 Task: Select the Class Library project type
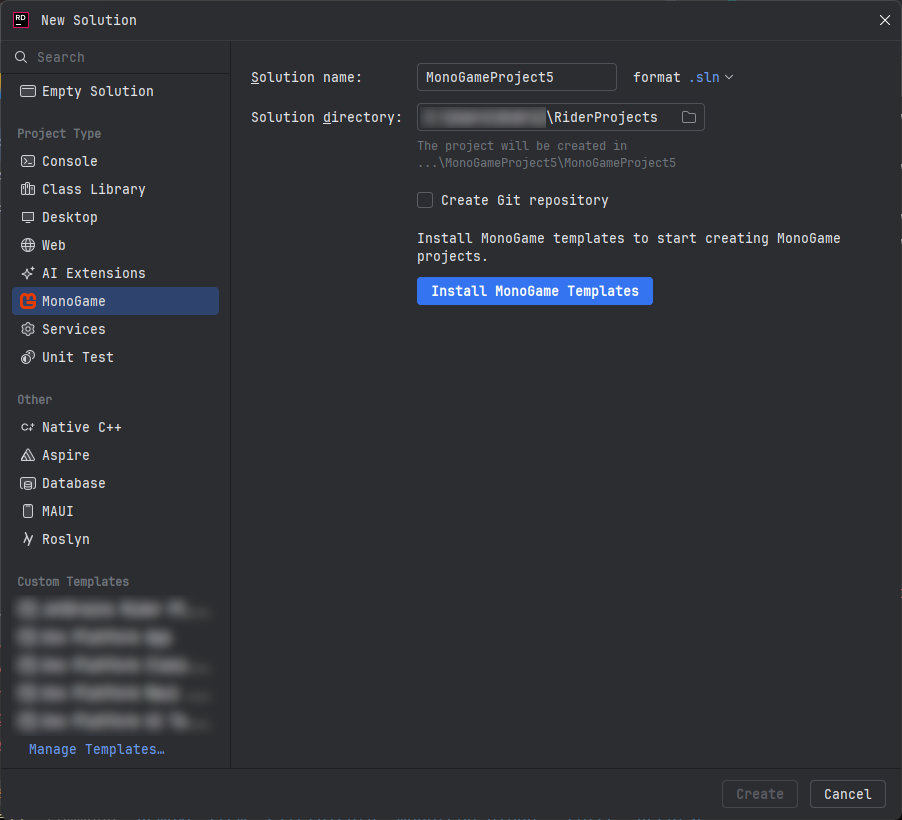[95, 189]
